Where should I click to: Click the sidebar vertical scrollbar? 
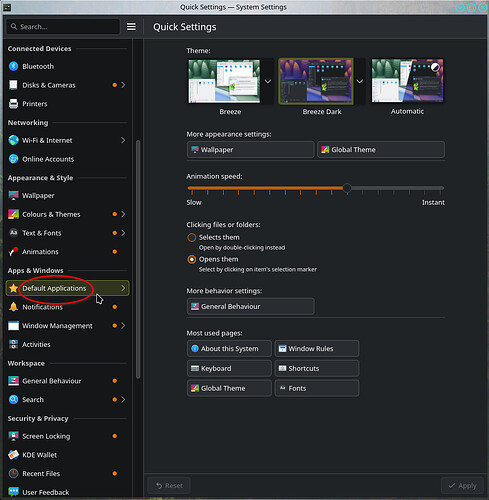click(x=138, y=259)
